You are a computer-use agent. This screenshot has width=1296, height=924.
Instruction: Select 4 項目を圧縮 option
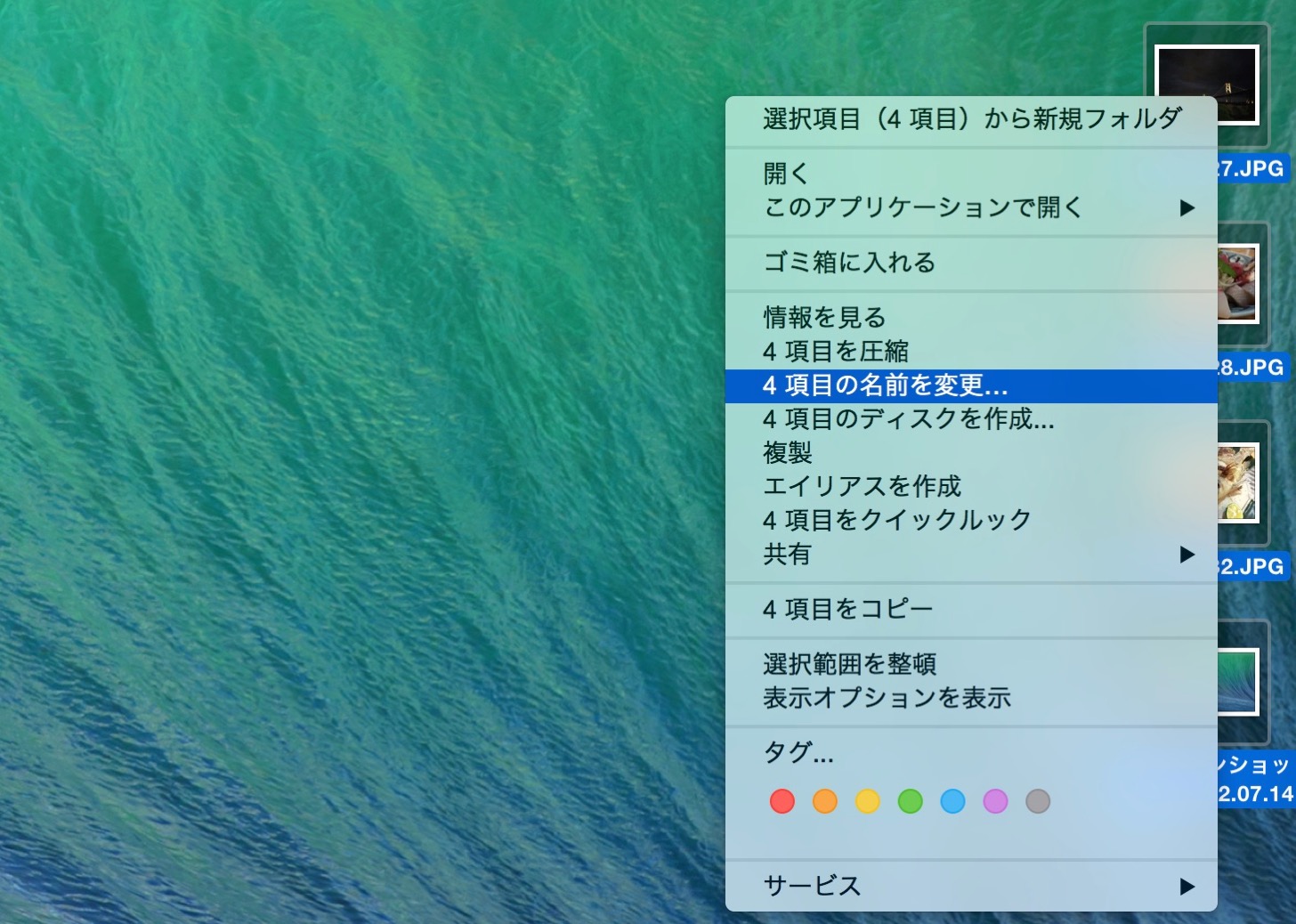(971, 351)
